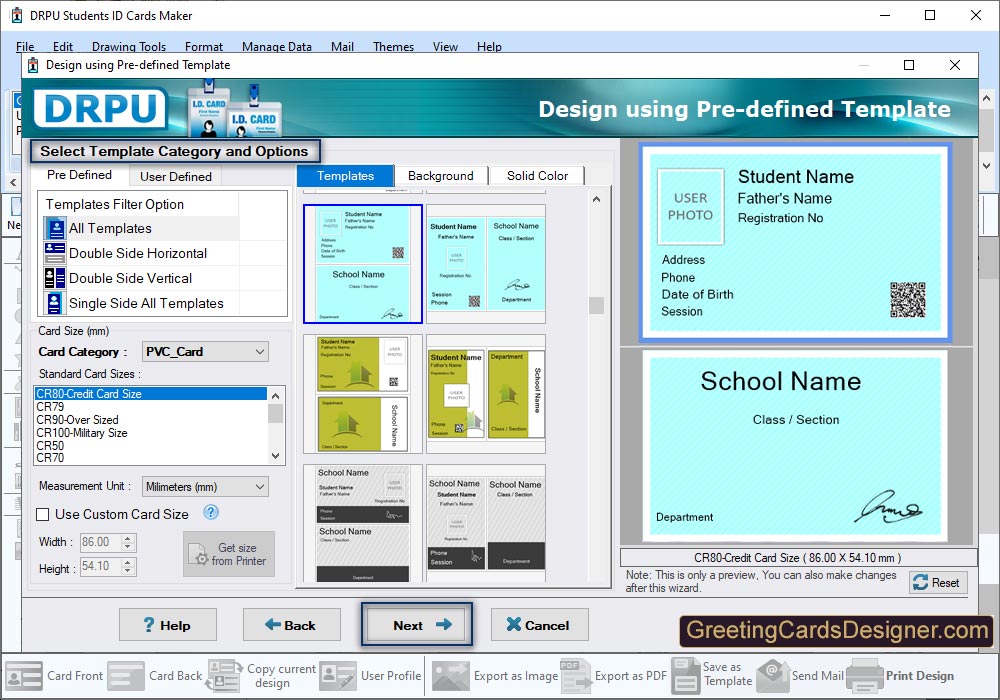This screenshot has height=700, width=1000.
Task: Open the Card Category dropdown
Action: [205, 352]
